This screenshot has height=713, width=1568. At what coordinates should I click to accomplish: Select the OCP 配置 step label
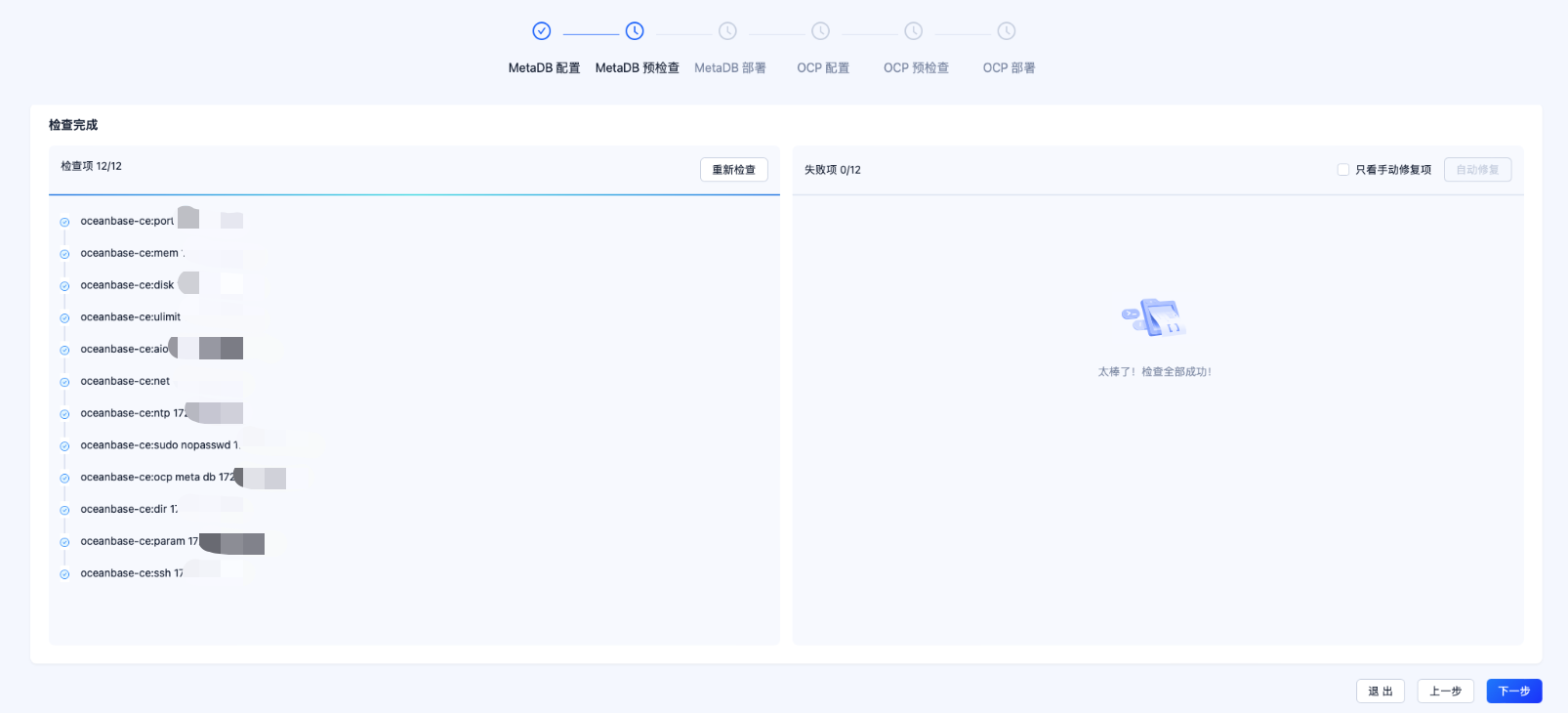[x=823, y=68]
